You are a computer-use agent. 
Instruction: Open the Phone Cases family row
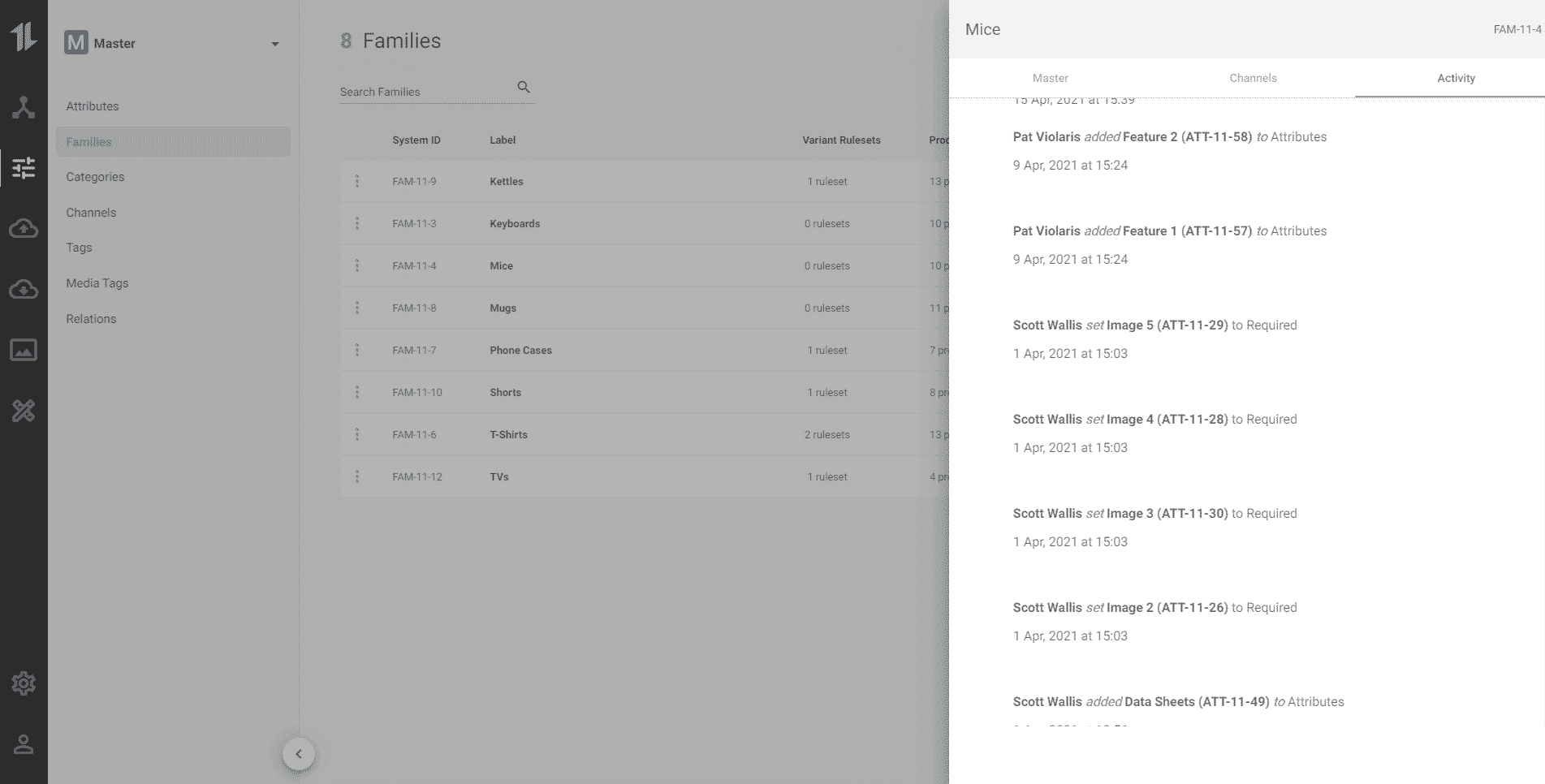(x=645, y=350)
